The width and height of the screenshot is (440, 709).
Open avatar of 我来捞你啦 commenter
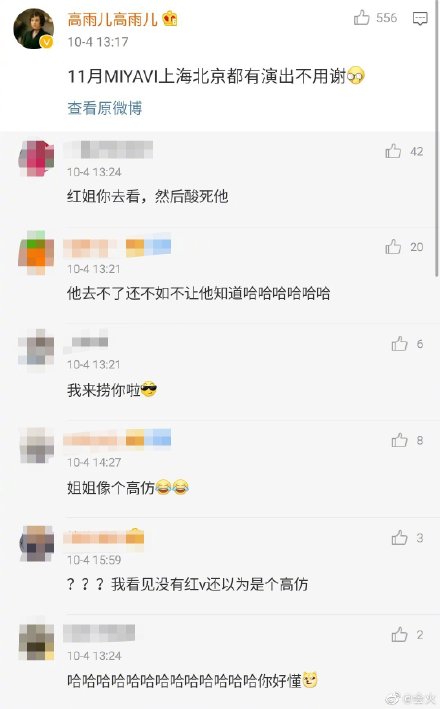pyautogui.click(x=36, y=350)
